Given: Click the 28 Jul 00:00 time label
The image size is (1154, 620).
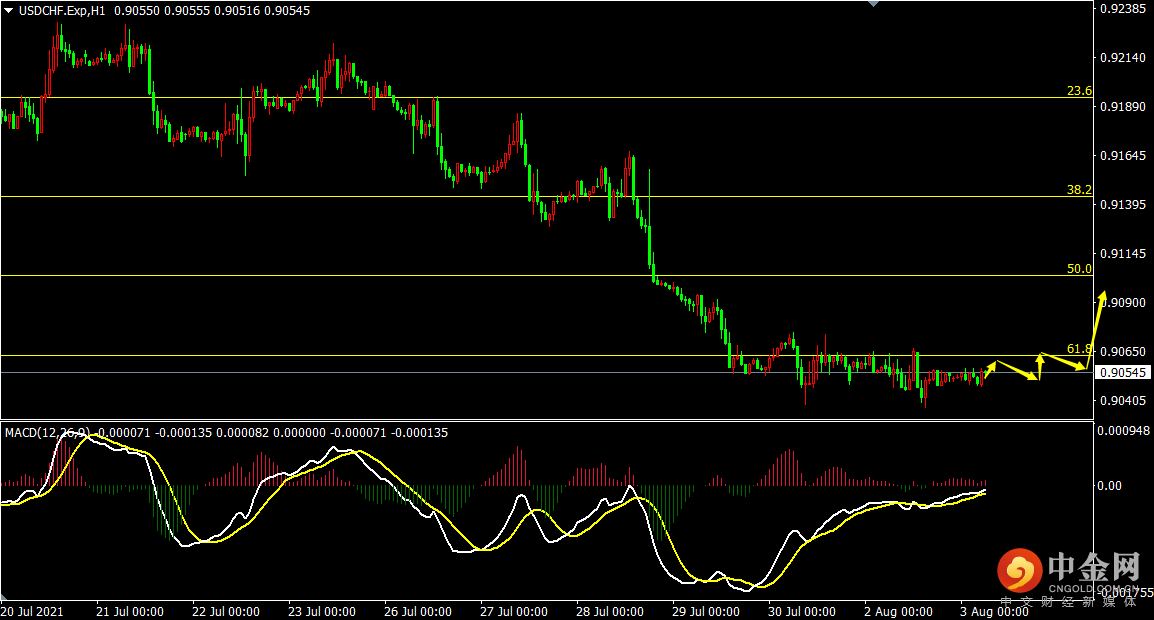Looking at the screenshot, I should pyautogui.click(x=610, y=612).
